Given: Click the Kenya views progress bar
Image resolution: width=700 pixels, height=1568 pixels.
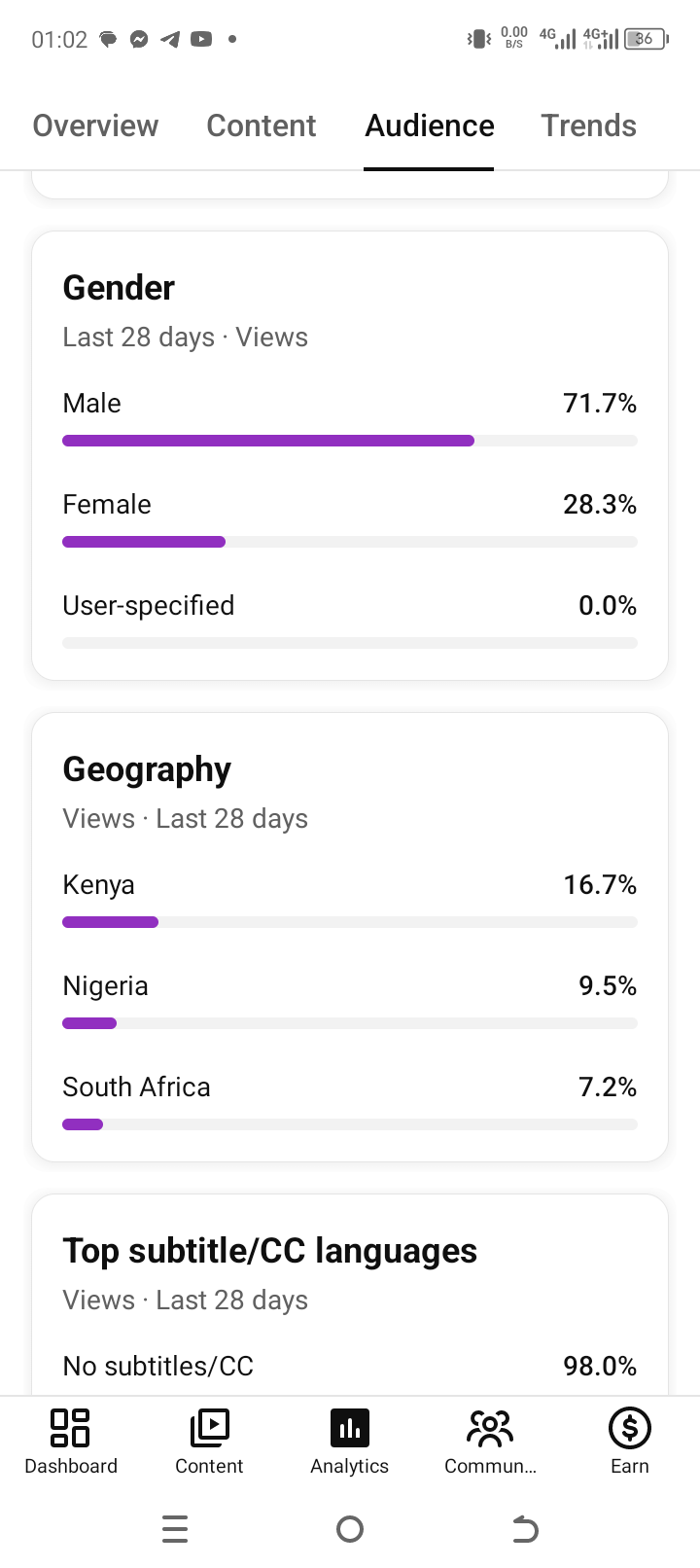Looking at the screenshot, I should [x=350, y=922].
